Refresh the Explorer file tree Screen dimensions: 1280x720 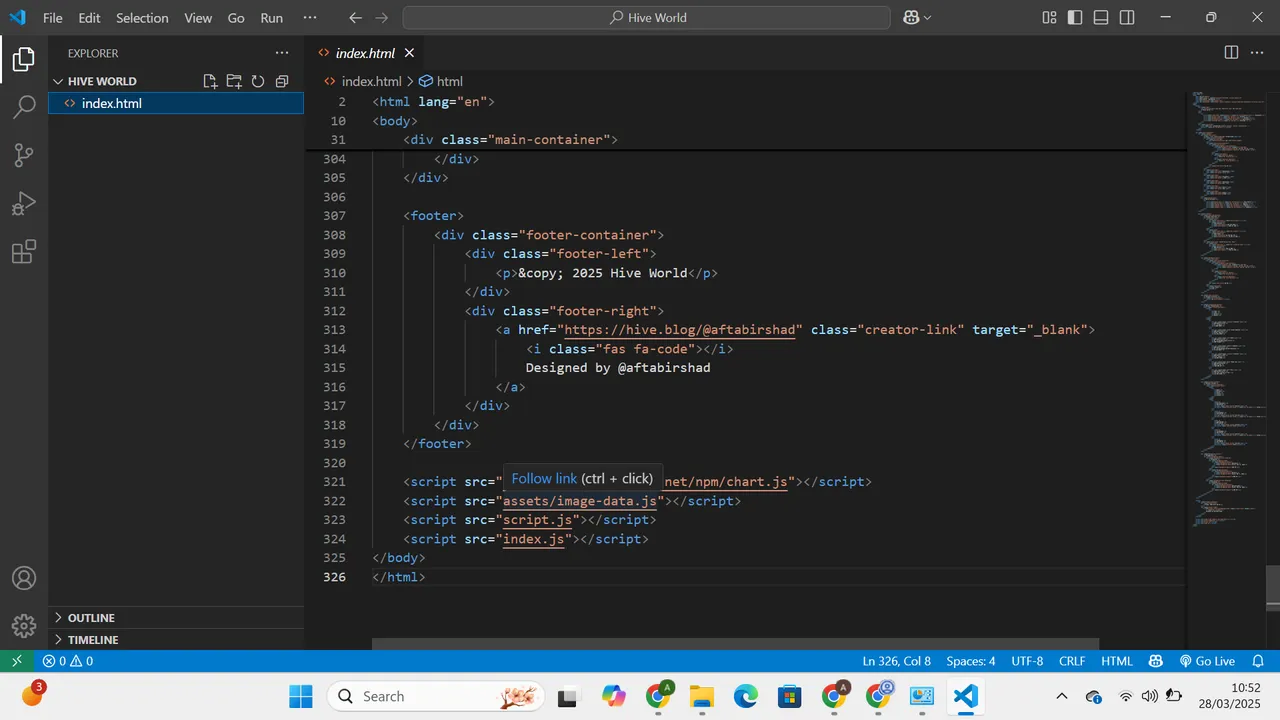point(258,81)
